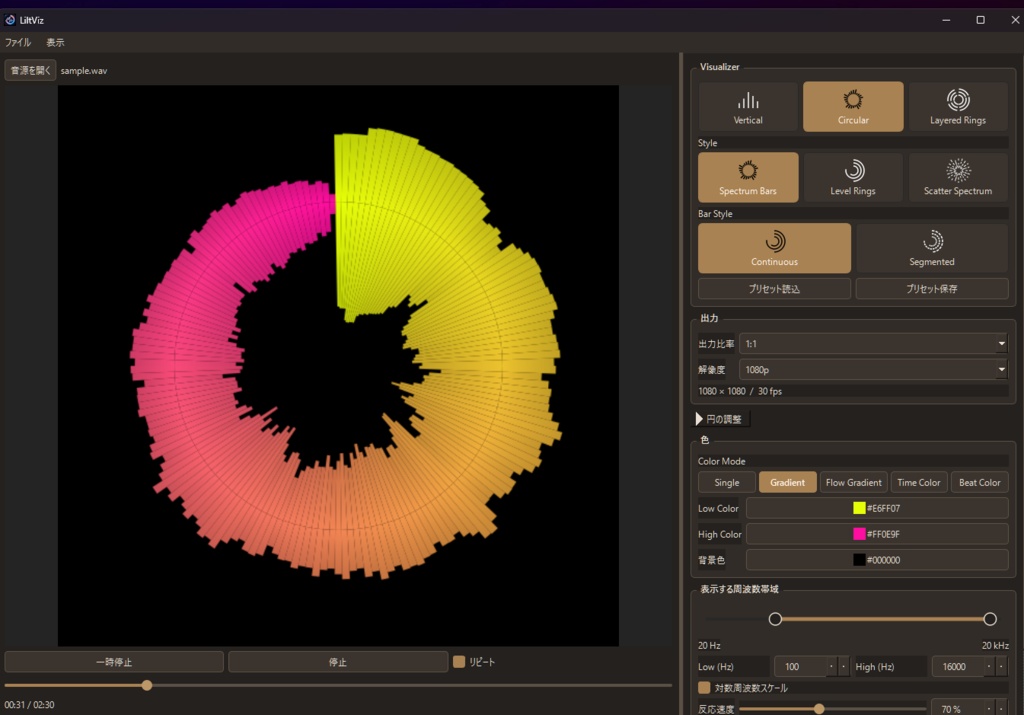The image size is (1024, 715).
Task: Expand the 円の調整 section
Action: pyautogui.click(x=722, y=419)
